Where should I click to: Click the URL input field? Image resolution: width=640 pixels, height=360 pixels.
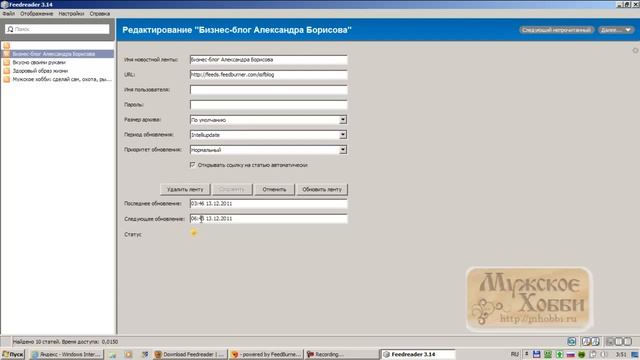pos(269,75)
